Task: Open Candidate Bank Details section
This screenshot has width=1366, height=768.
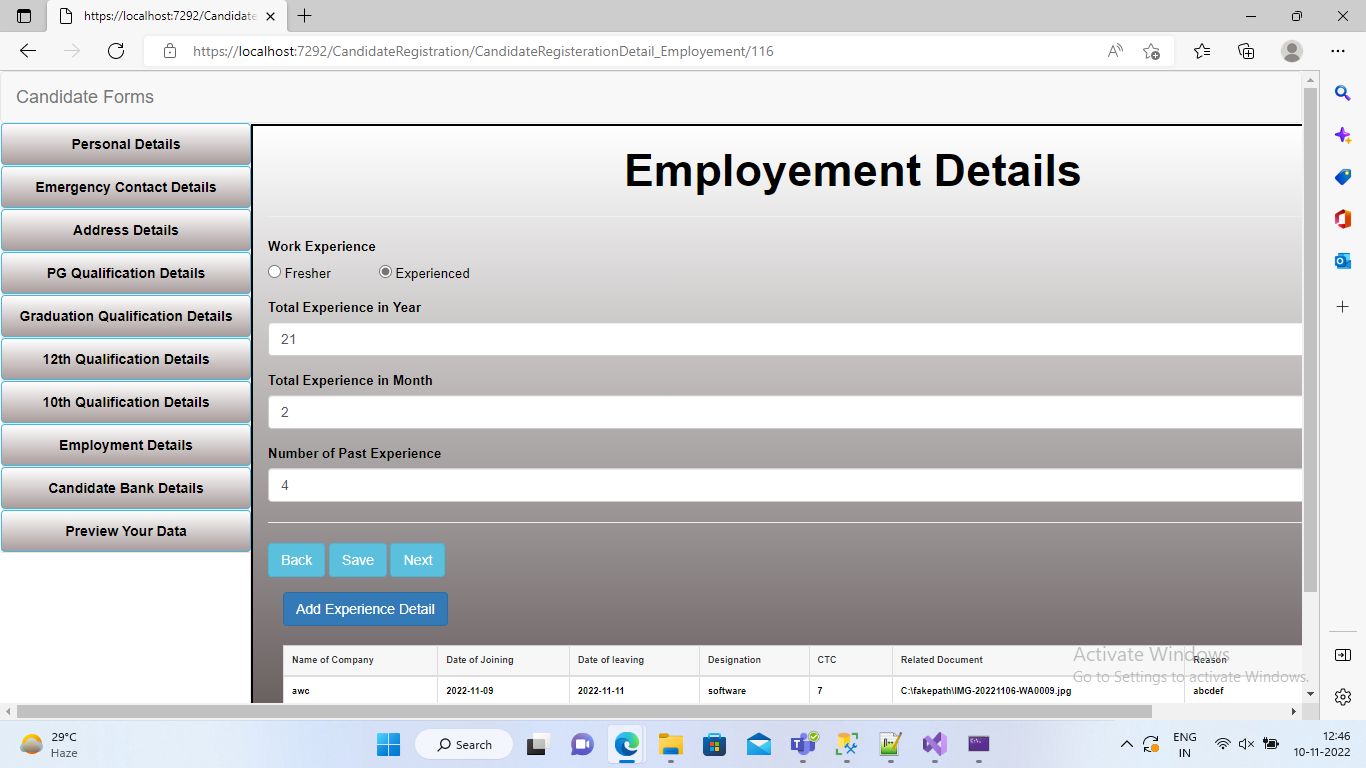Action: coord(126,488)
